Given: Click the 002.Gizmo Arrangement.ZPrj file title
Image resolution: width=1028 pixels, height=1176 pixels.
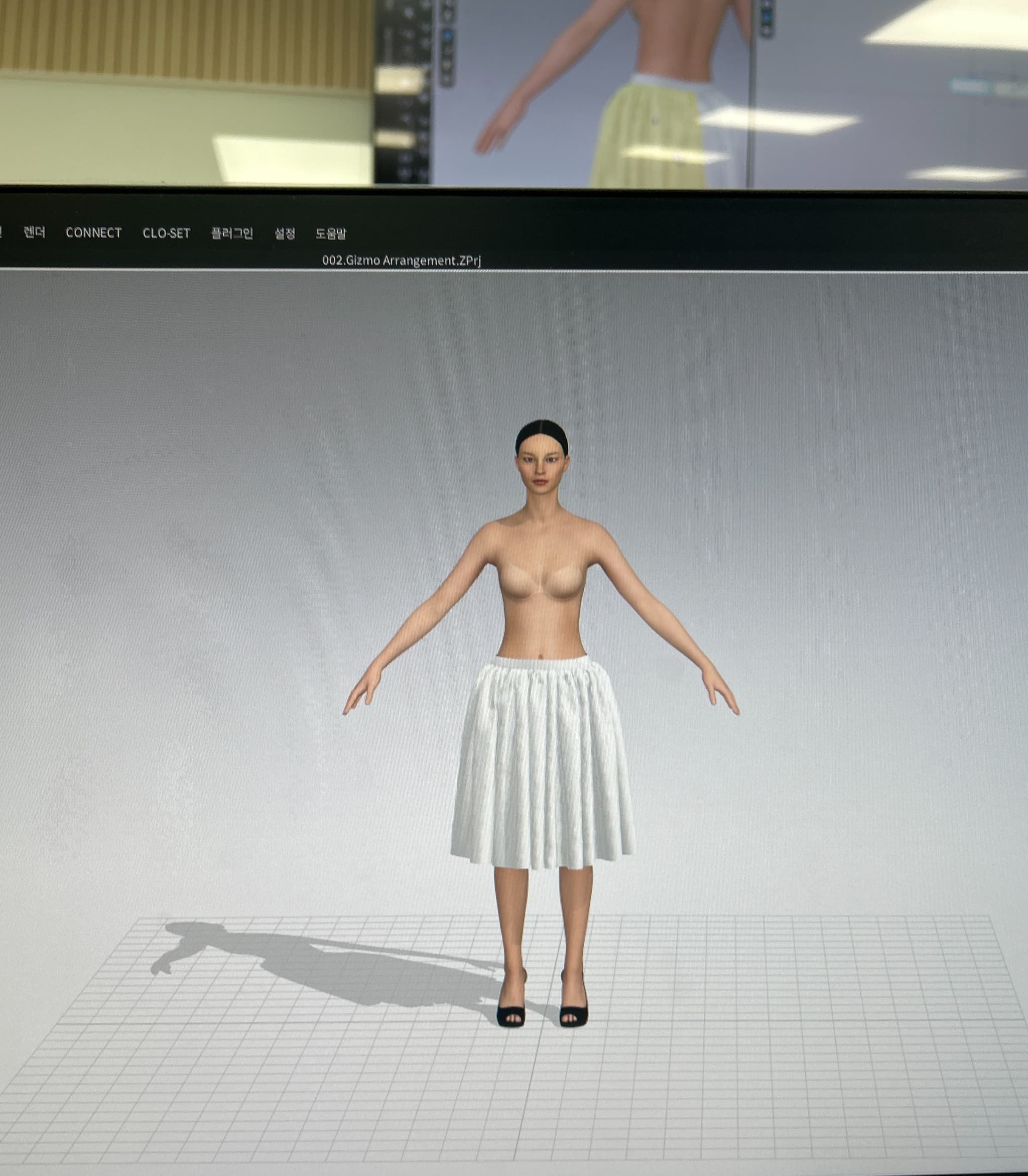Looking at the screenshot, I should click(x=401, y=260).
